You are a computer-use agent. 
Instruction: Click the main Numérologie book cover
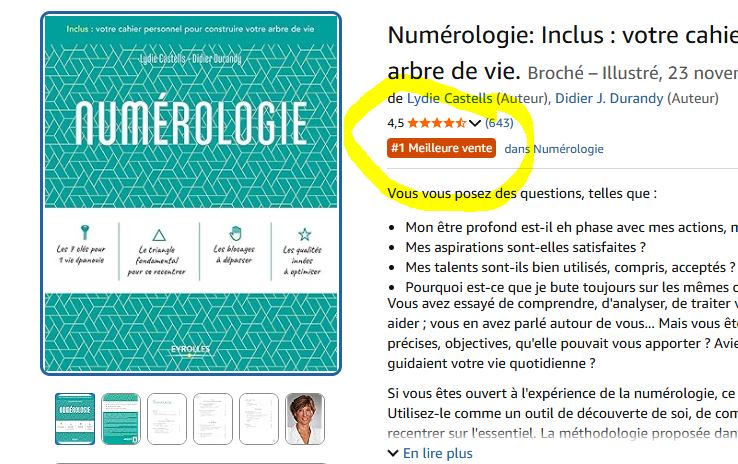click(x=191, y=193)
